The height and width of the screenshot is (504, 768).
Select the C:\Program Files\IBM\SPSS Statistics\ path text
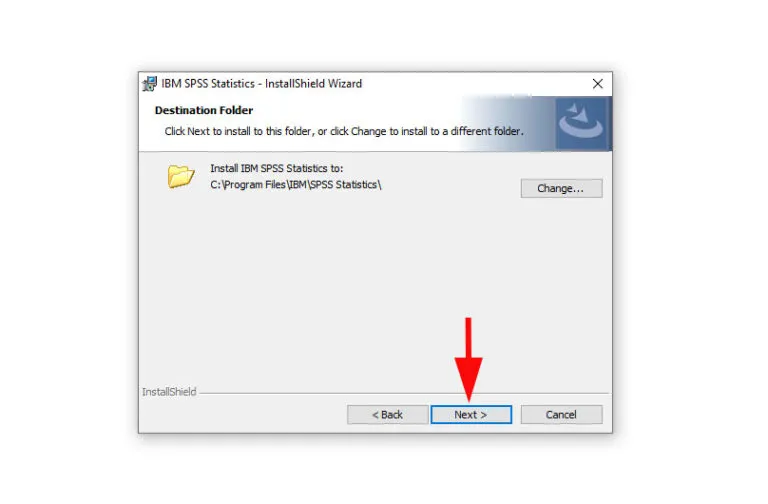[x=296, y=185]
